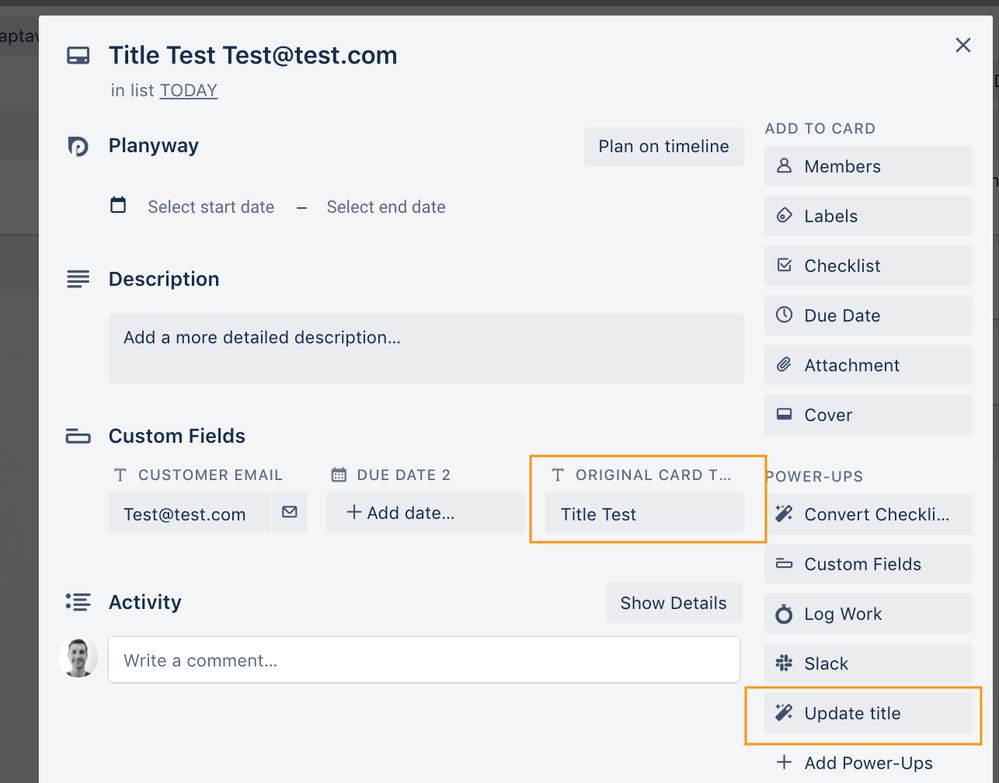Open Custom Fields power-up
The height and width of the screenshot is (783, 999).
pos(867,564)
